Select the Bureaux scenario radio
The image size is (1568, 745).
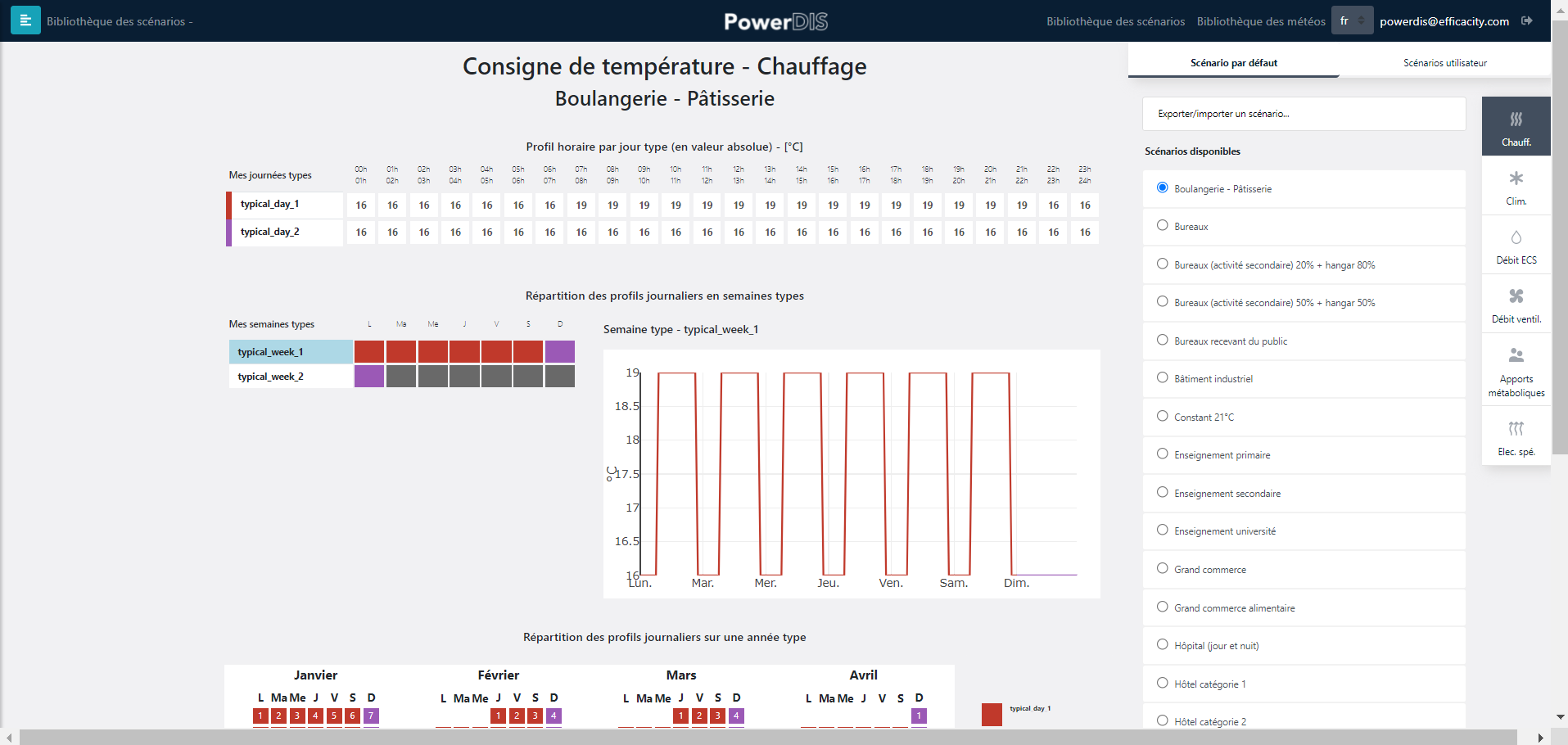click(1162, 225)
